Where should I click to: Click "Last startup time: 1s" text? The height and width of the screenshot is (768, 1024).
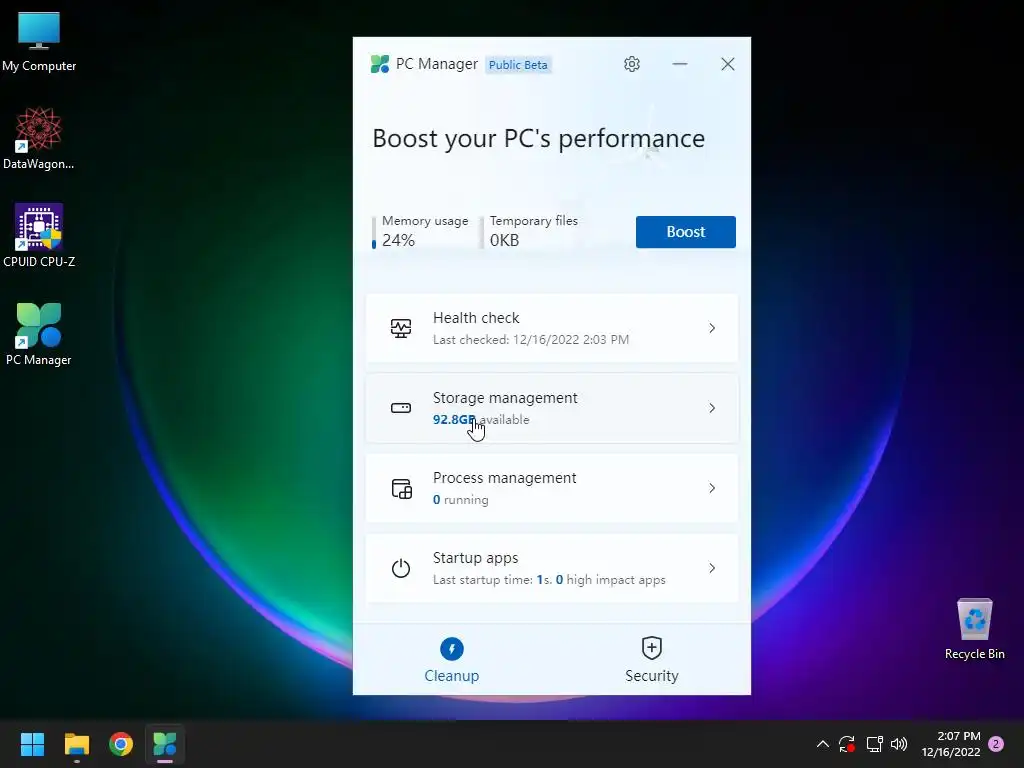click(492, 580)
